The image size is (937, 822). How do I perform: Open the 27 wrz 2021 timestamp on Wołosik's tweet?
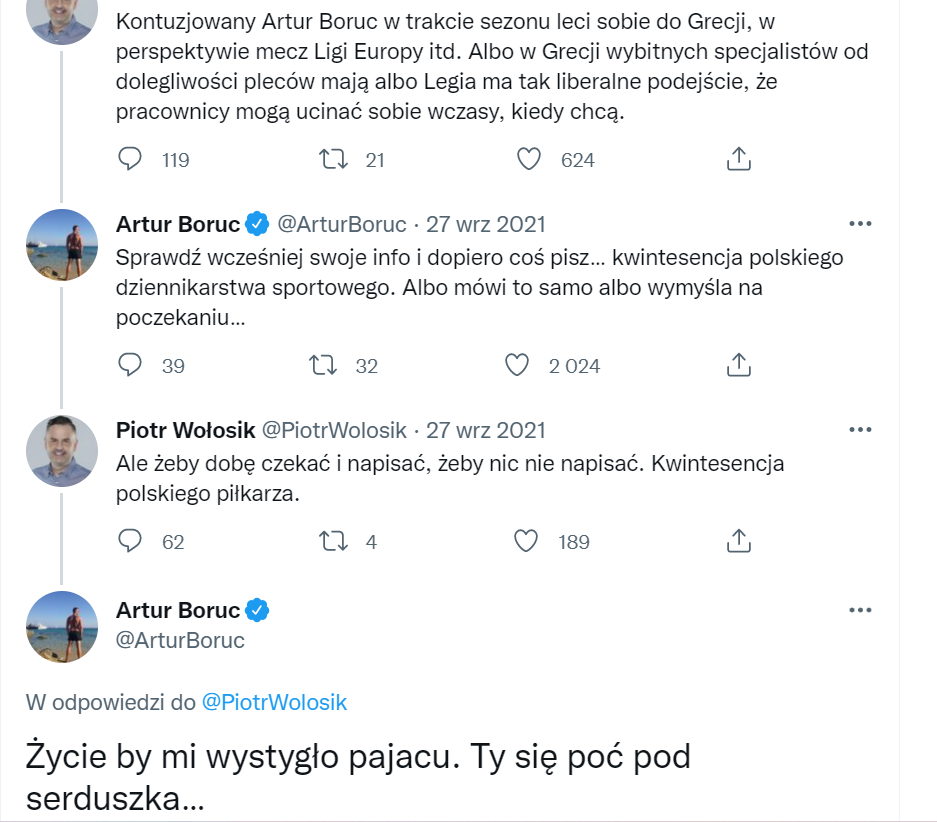tap(486, 430)
